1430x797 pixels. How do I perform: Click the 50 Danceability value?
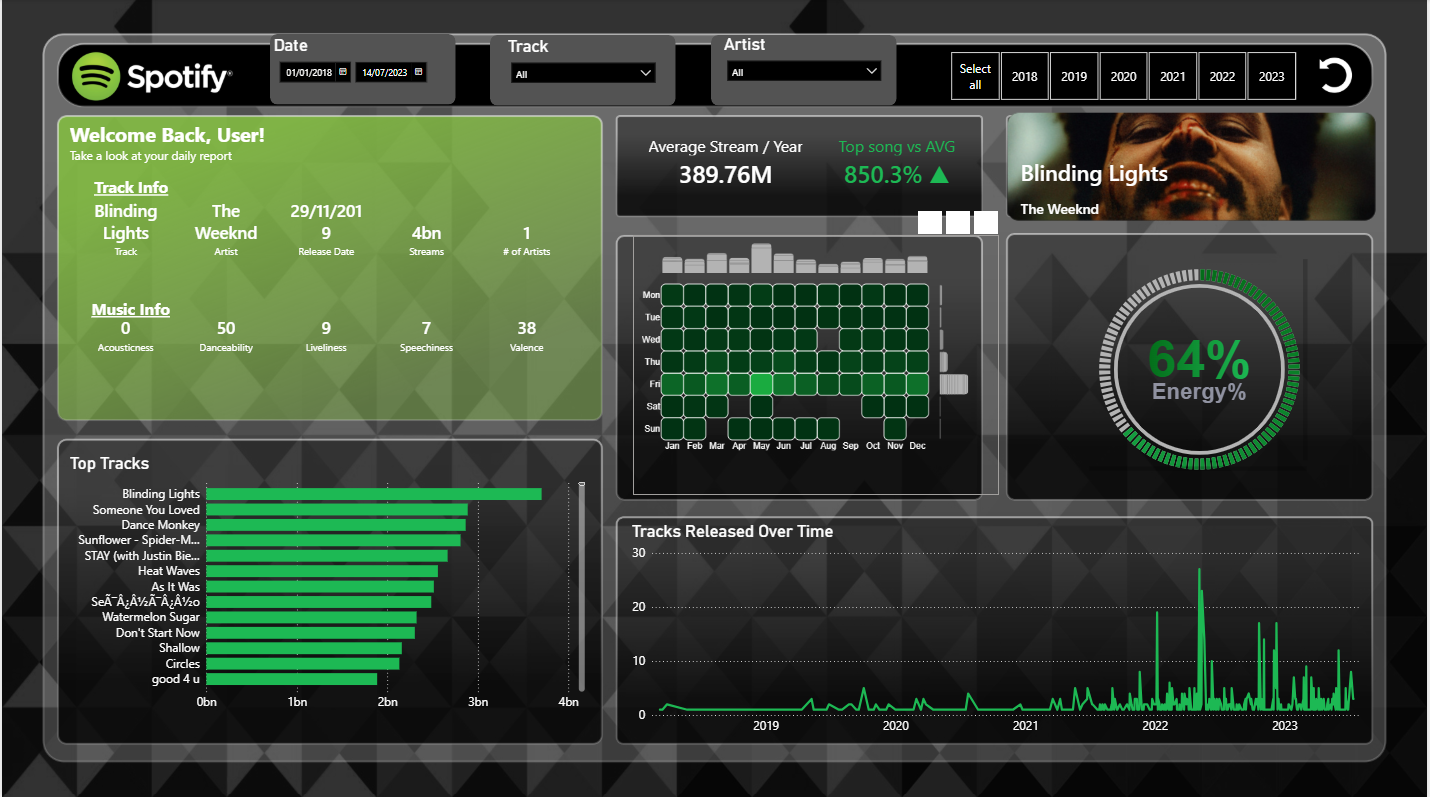click(x=226, y=328)
